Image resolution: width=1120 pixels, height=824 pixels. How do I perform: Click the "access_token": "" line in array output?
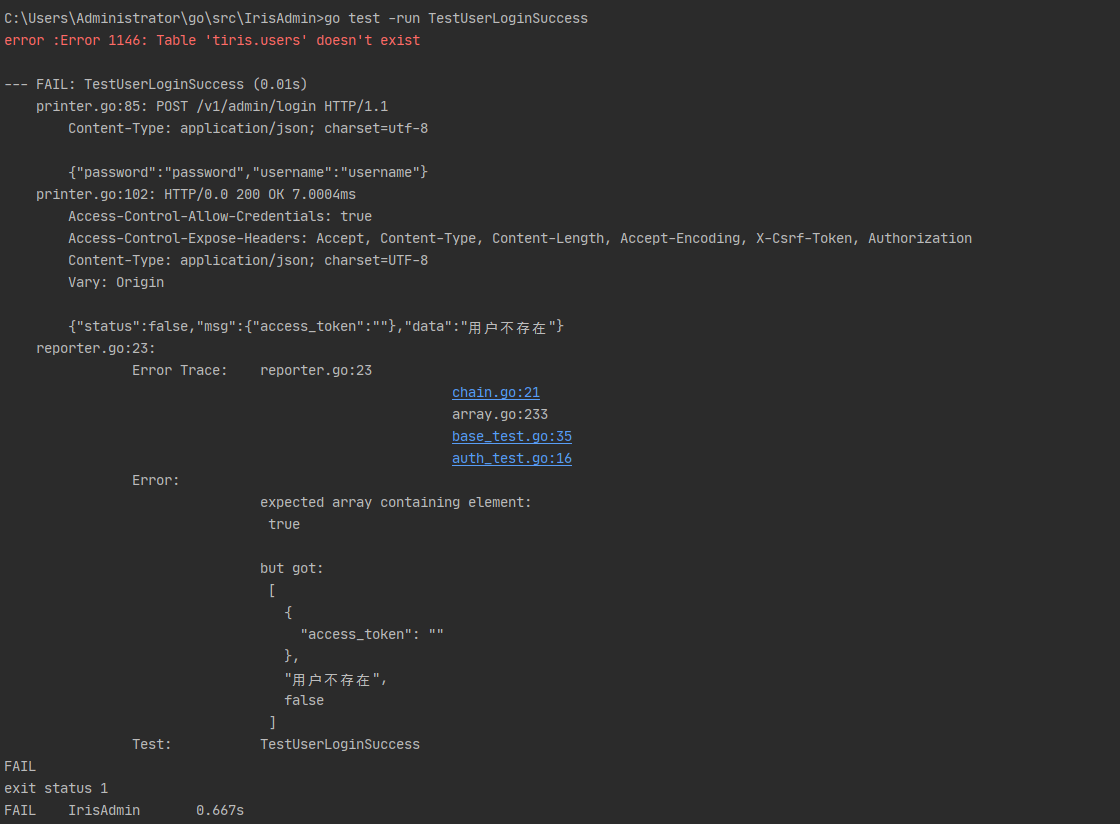pos(372,635)
